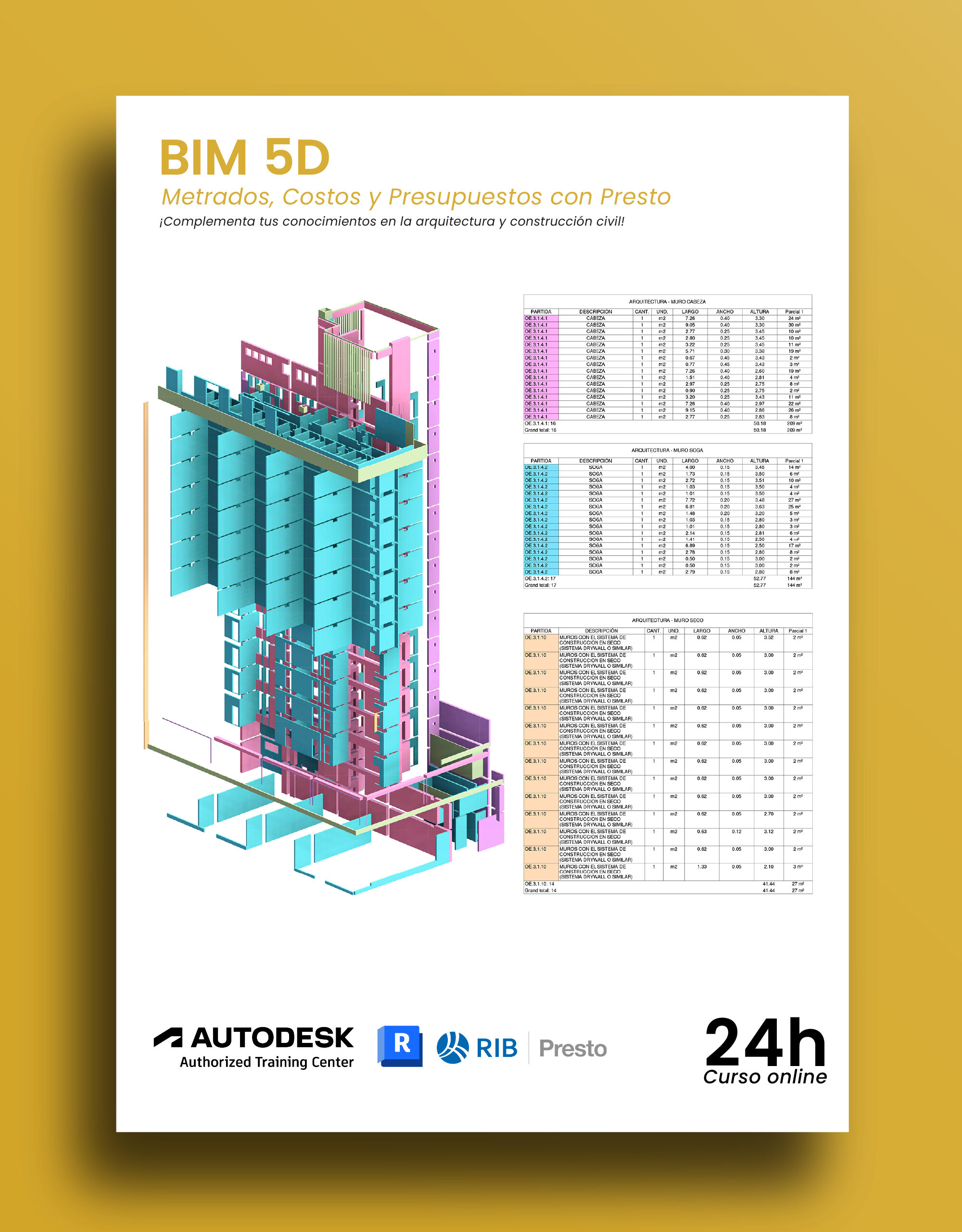This screenshot has width=962, height=1232.
Task: Click the 27 m² value in SOGA table
Action: [x=794, y=500]
